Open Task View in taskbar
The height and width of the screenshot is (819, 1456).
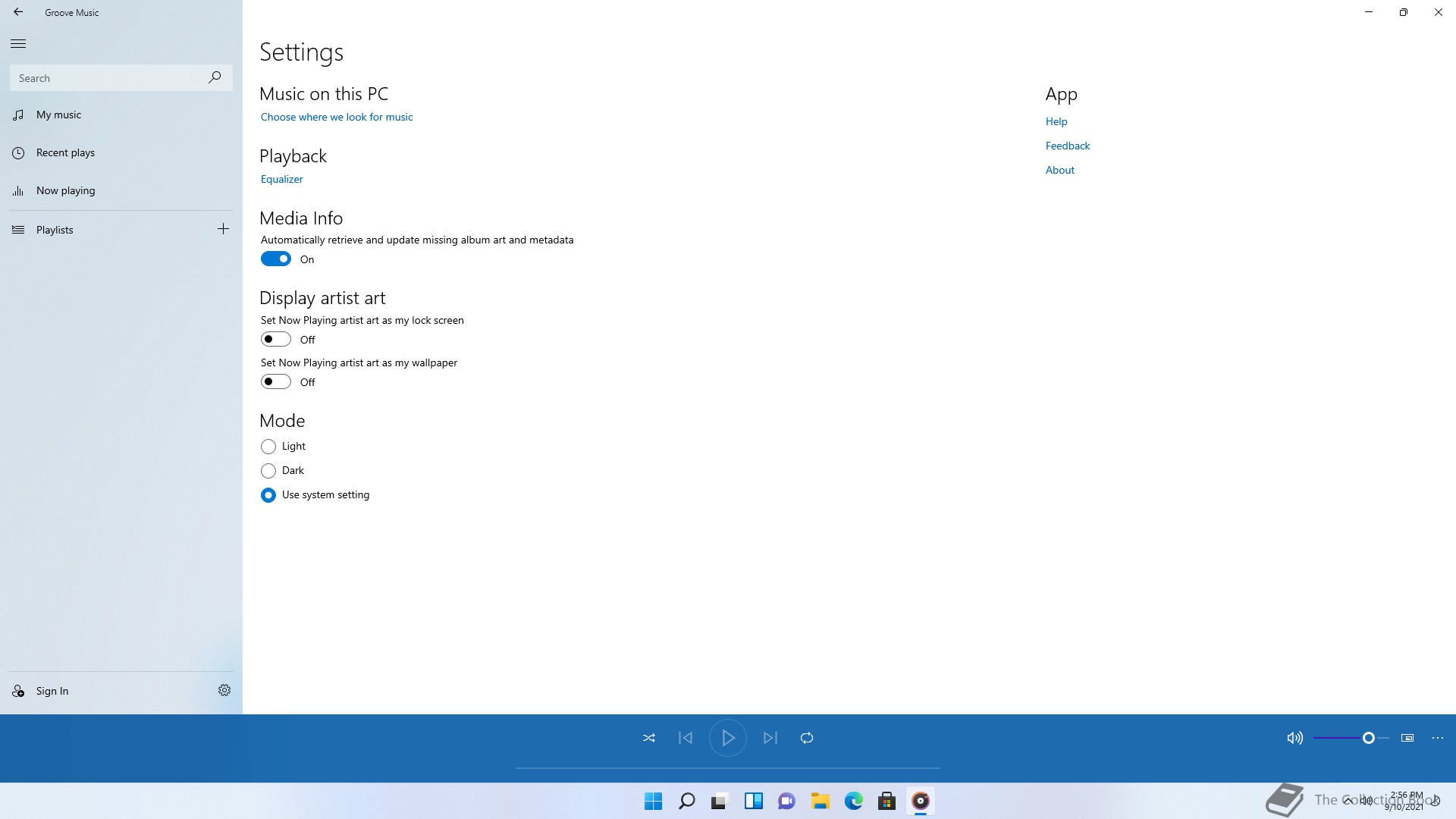(720, 801)
